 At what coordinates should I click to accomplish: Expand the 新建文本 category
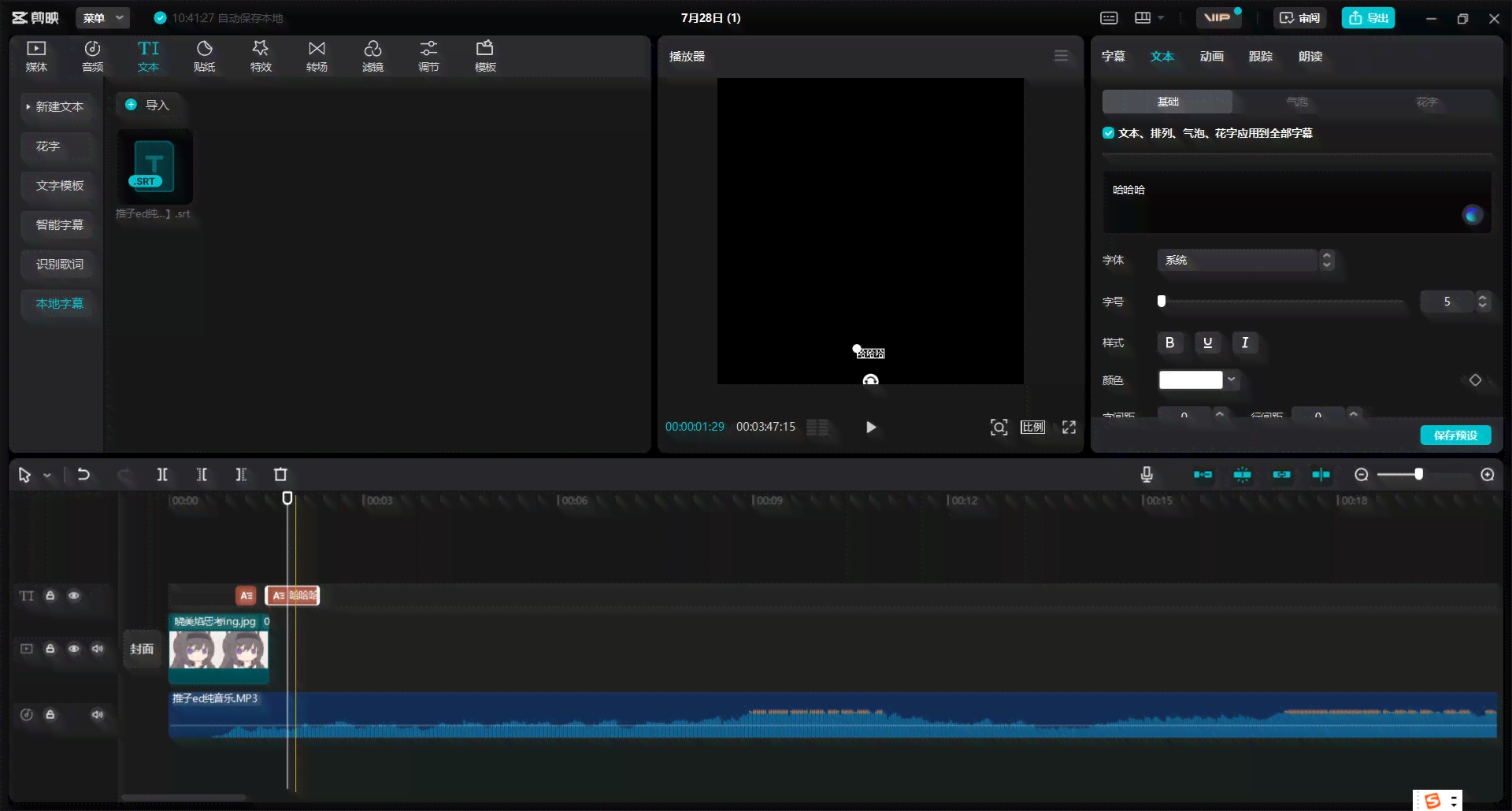pyautogui.click(x=55, y=106)
